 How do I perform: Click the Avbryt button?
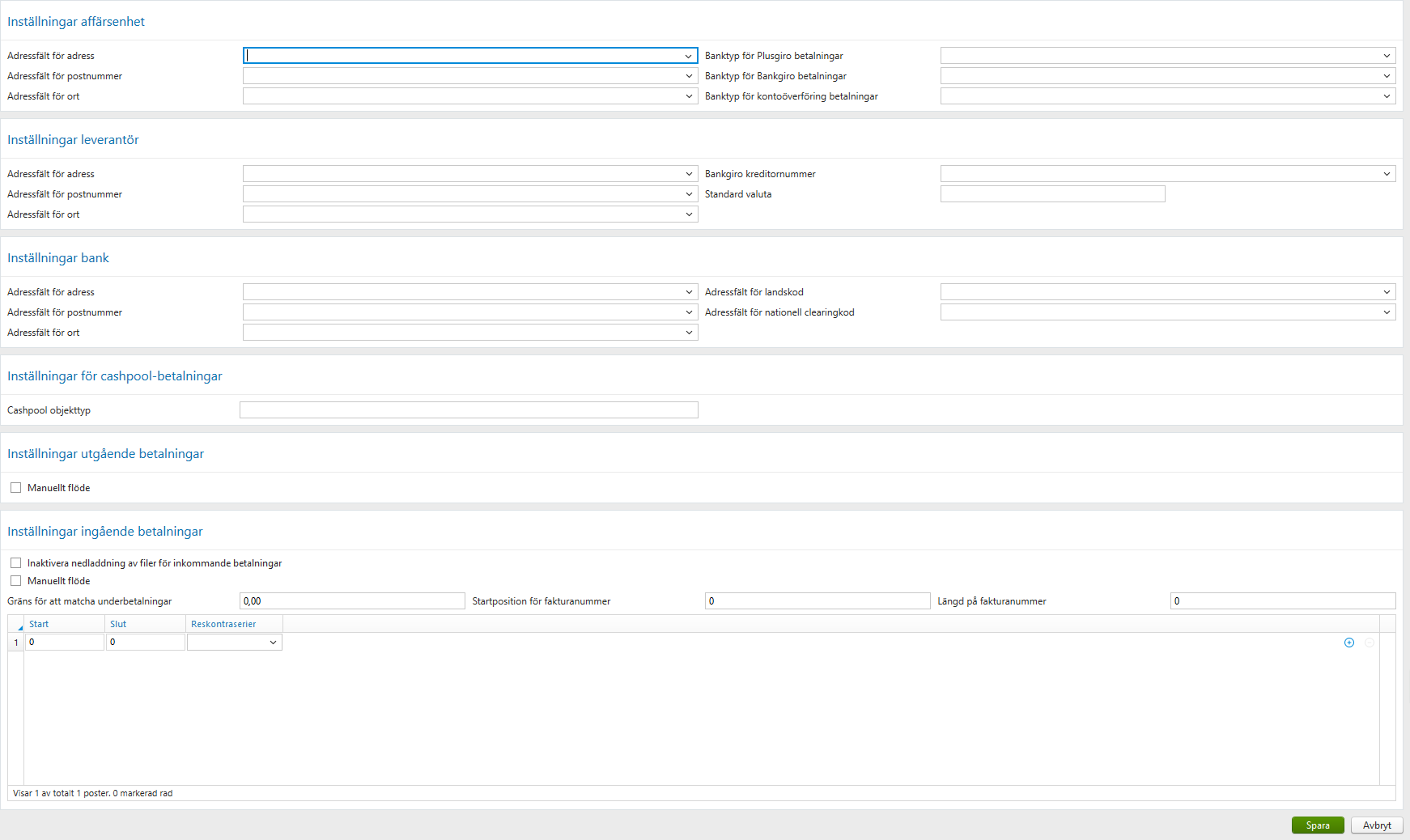(1376, 825)
